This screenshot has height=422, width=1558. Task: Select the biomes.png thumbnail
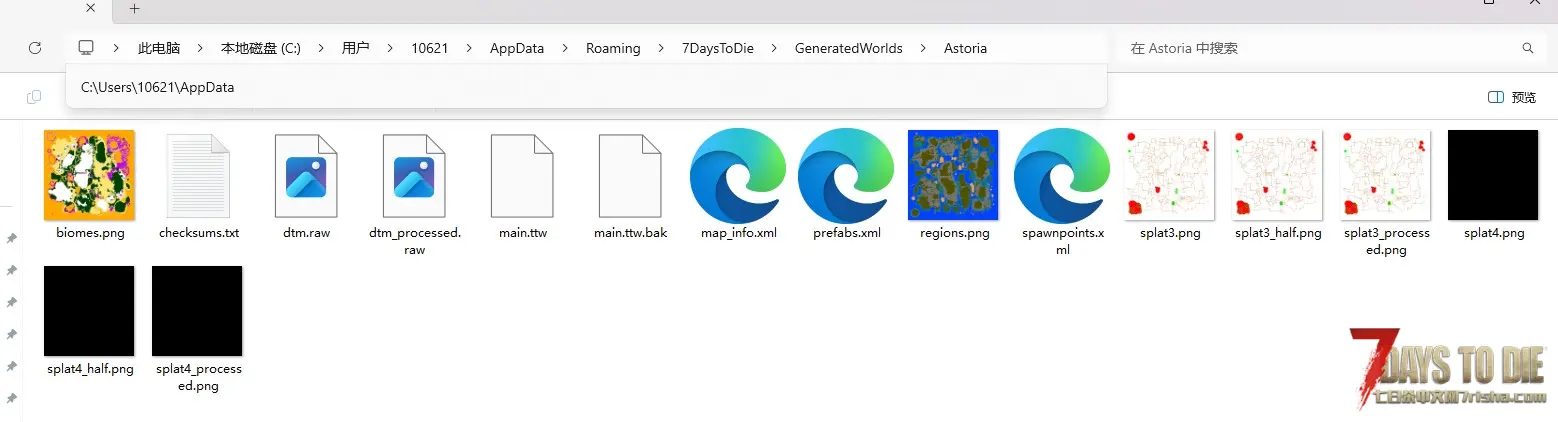(89, 175)
